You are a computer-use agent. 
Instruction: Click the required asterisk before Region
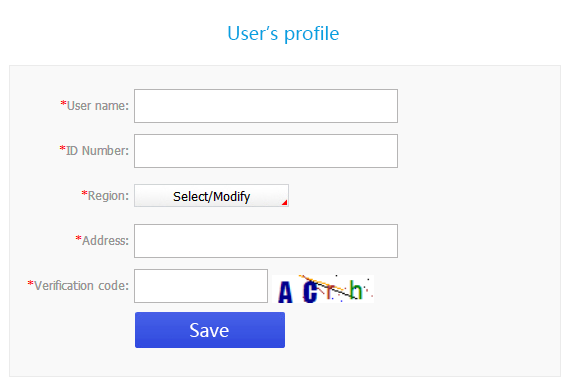pos(84,194)
